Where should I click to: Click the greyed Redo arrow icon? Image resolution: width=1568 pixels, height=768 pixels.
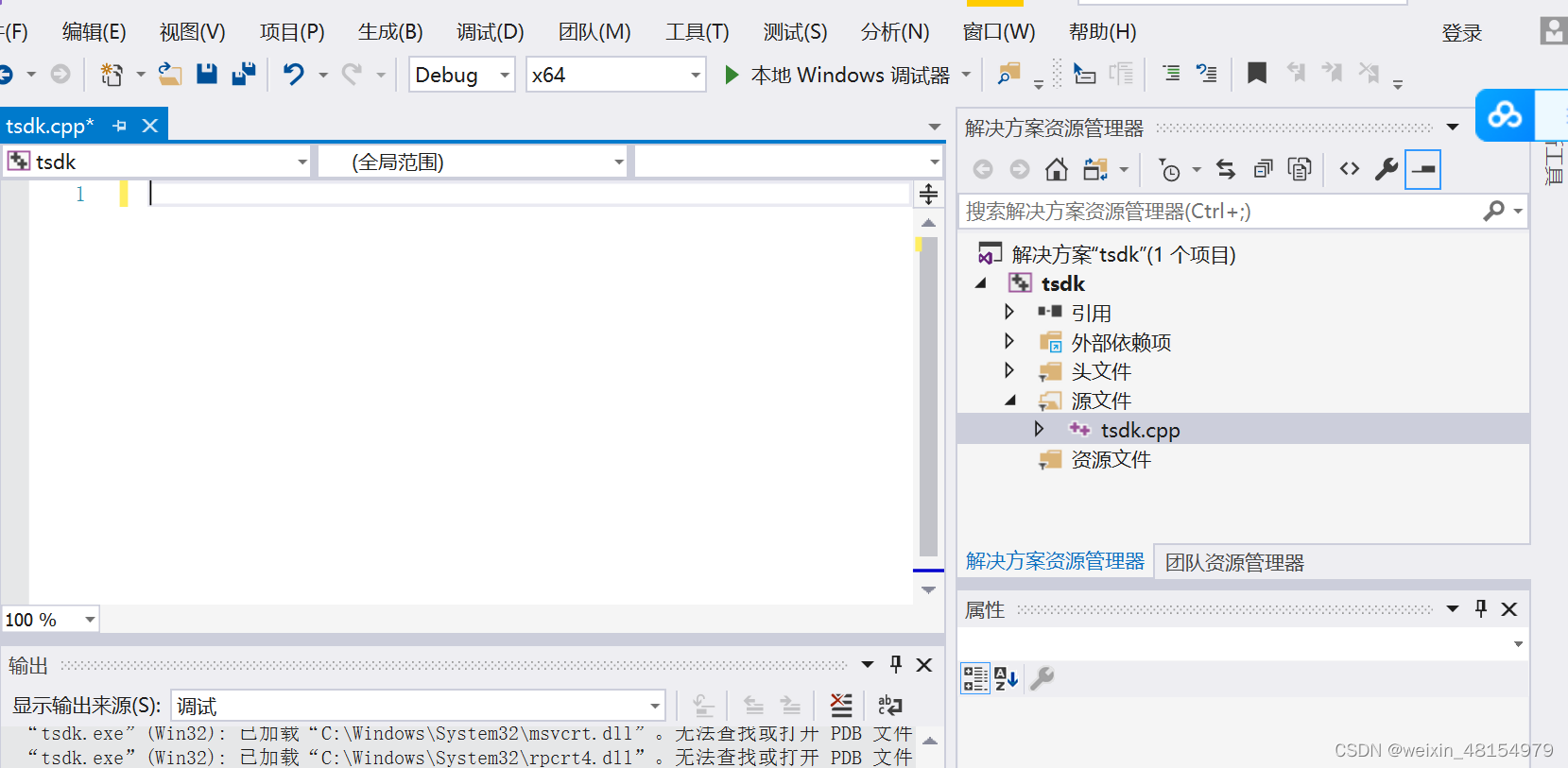352,74
